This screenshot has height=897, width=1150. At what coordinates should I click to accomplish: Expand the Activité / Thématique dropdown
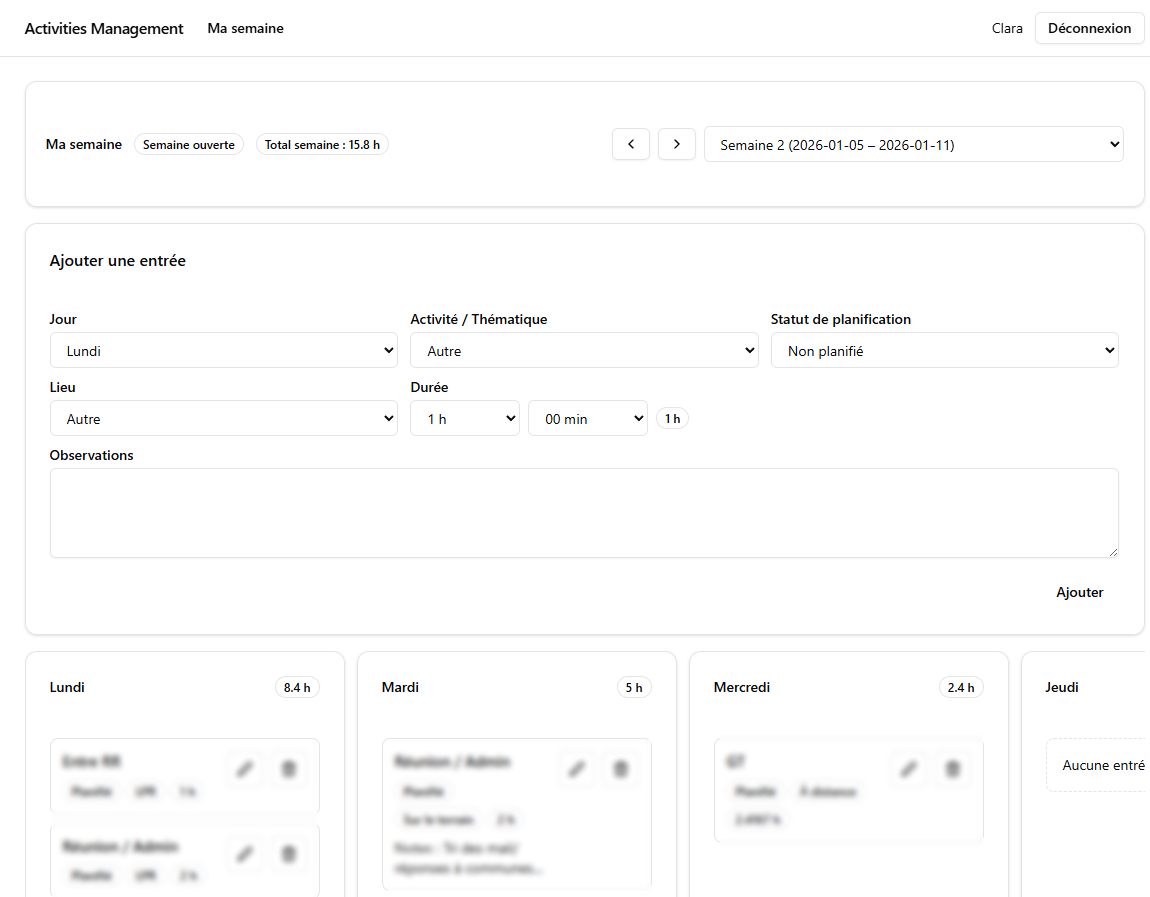point(584,351)
